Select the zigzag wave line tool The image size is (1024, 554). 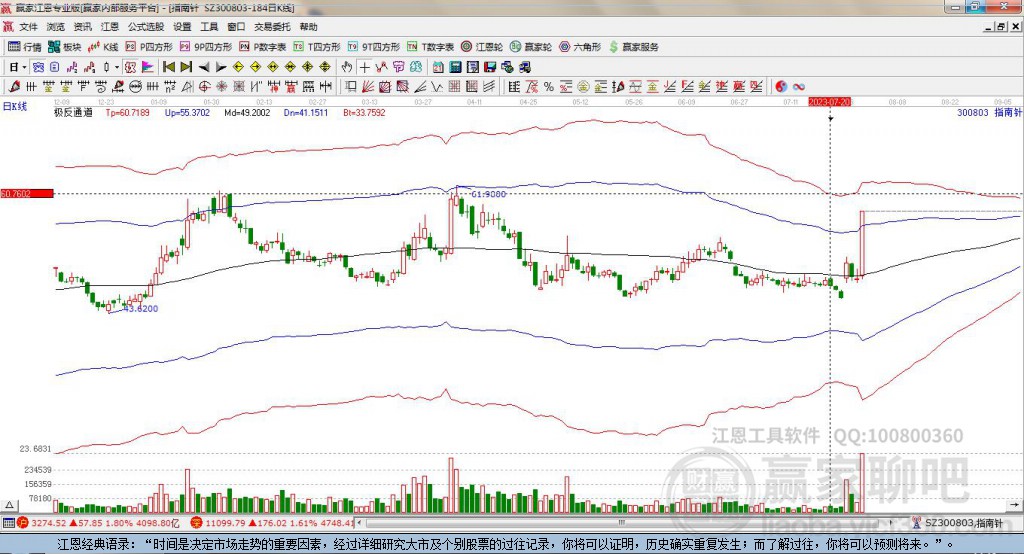[436, 86]
